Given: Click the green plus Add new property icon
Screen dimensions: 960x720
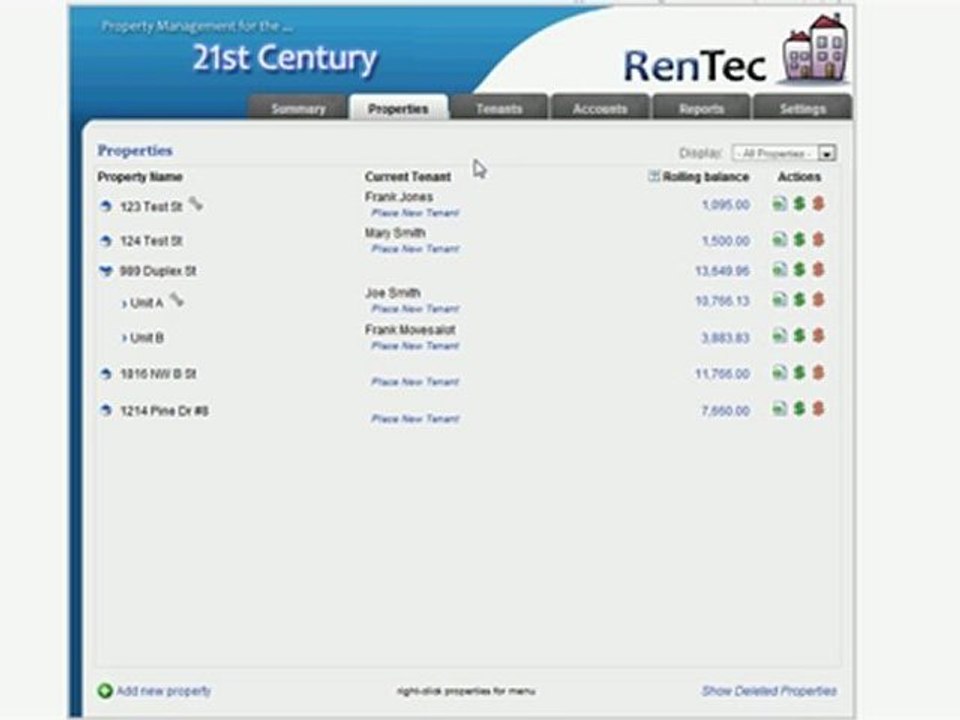Looking at the screenshot, I should (x=105, y=691).
